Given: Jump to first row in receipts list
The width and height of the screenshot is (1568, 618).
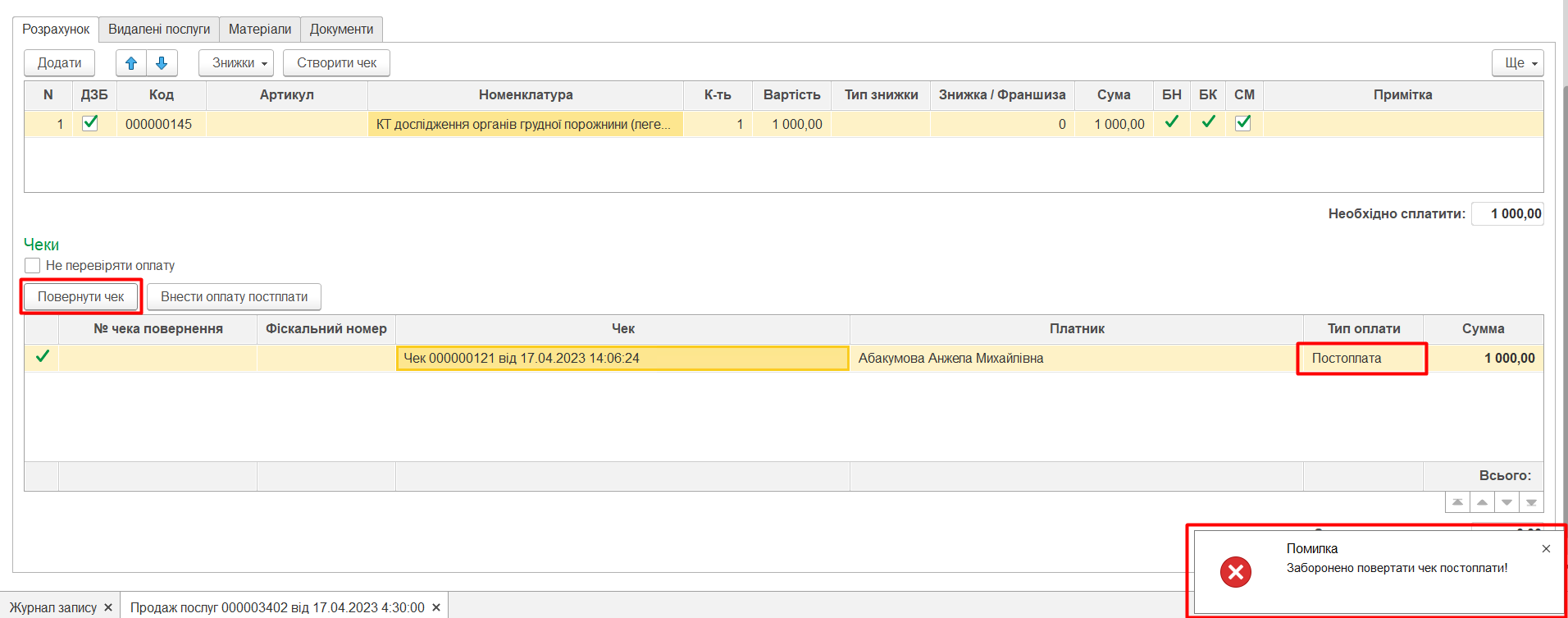Looking at the screenshot, I should coord(1457,502).
